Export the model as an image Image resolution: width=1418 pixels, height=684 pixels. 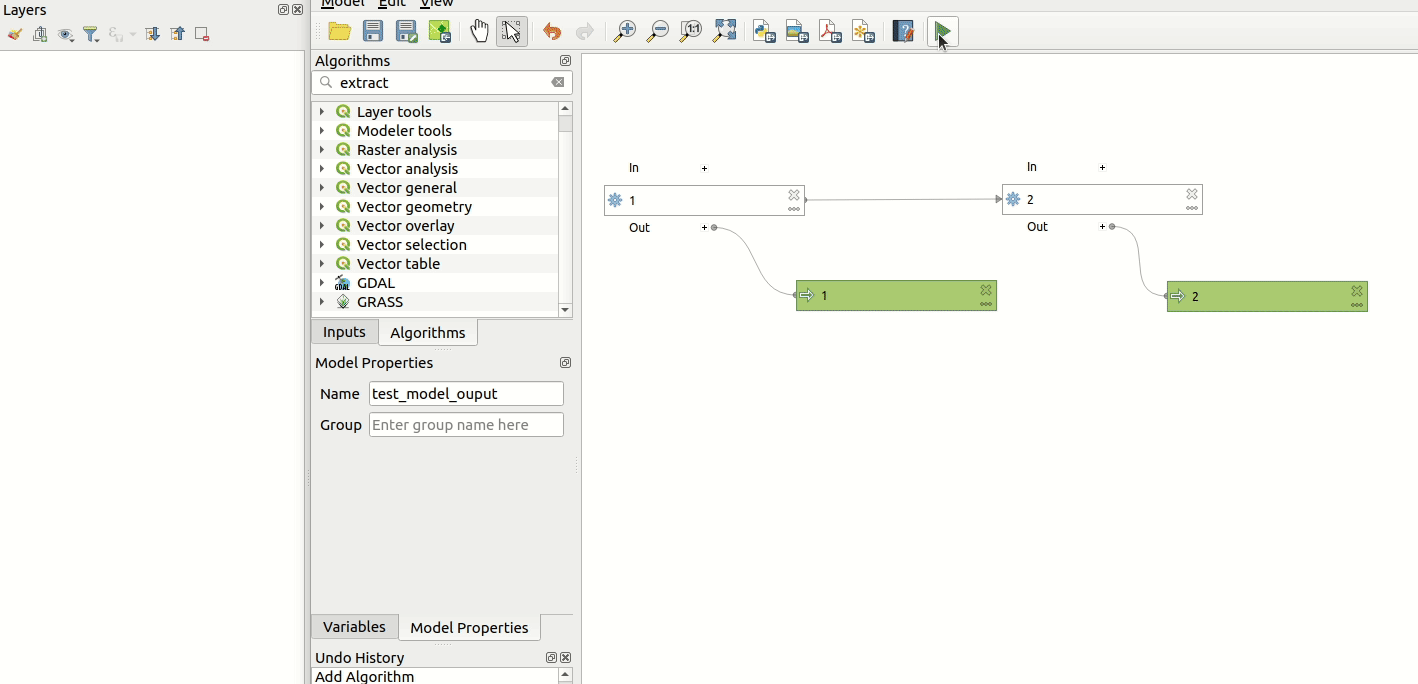[x=797, y=32]
